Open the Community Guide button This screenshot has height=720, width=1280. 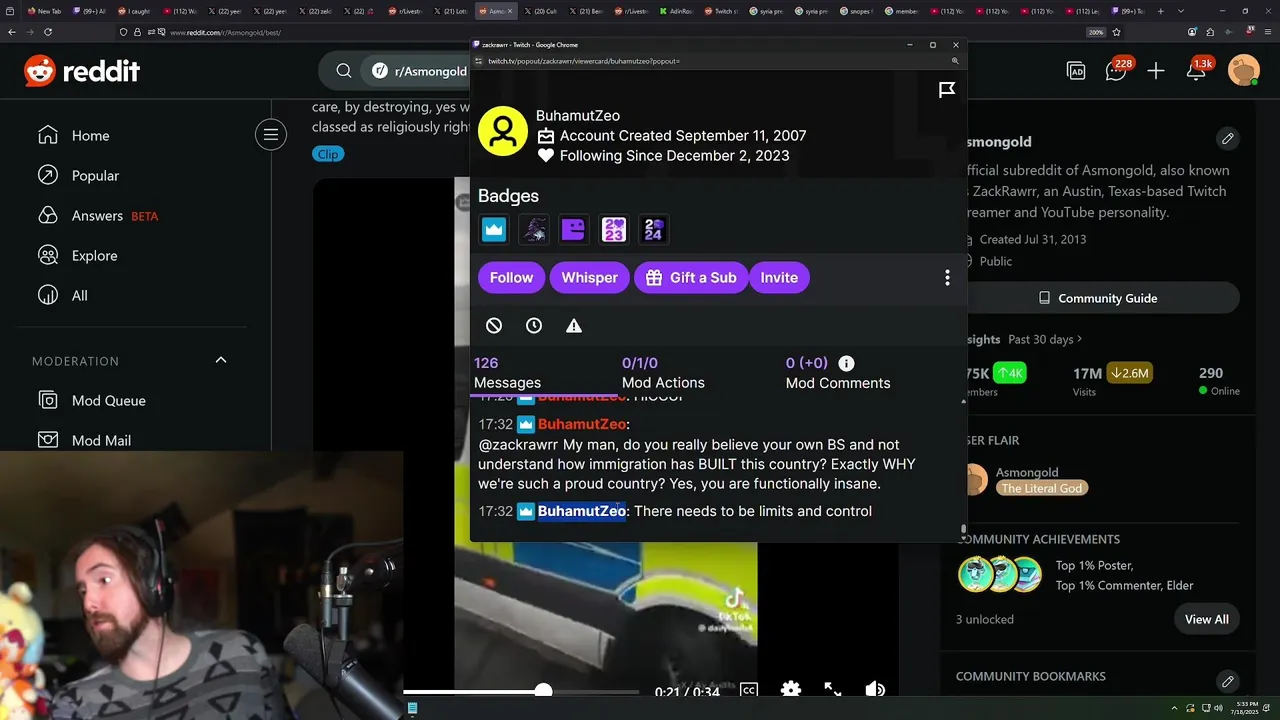(x=1097, y=298)
